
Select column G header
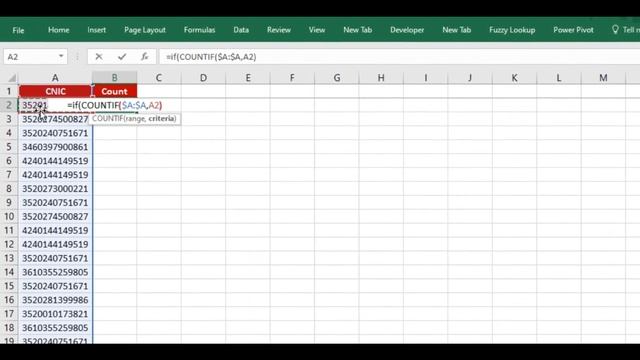(337, 78)
